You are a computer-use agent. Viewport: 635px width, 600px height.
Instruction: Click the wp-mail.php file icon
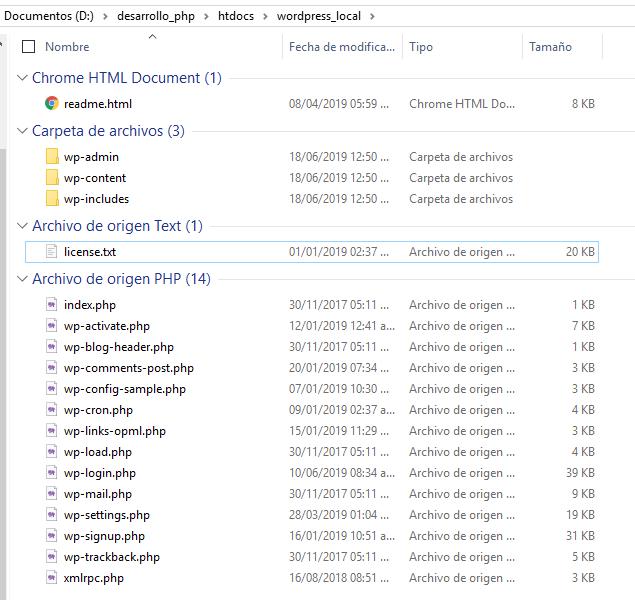pos(51,494)
